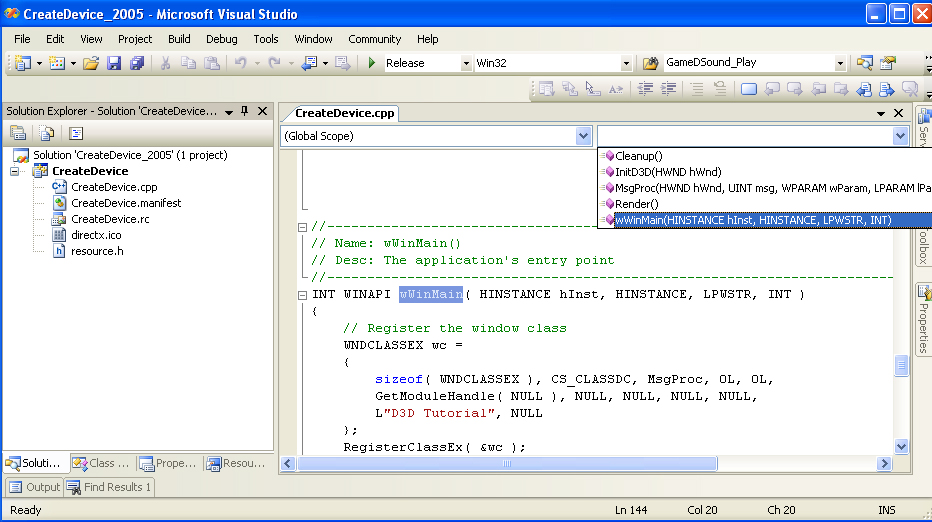Toggle auto-hide pin on Solution Explorer
The image size is (932, 522).
pyautogui.click(x=244, y=111)
